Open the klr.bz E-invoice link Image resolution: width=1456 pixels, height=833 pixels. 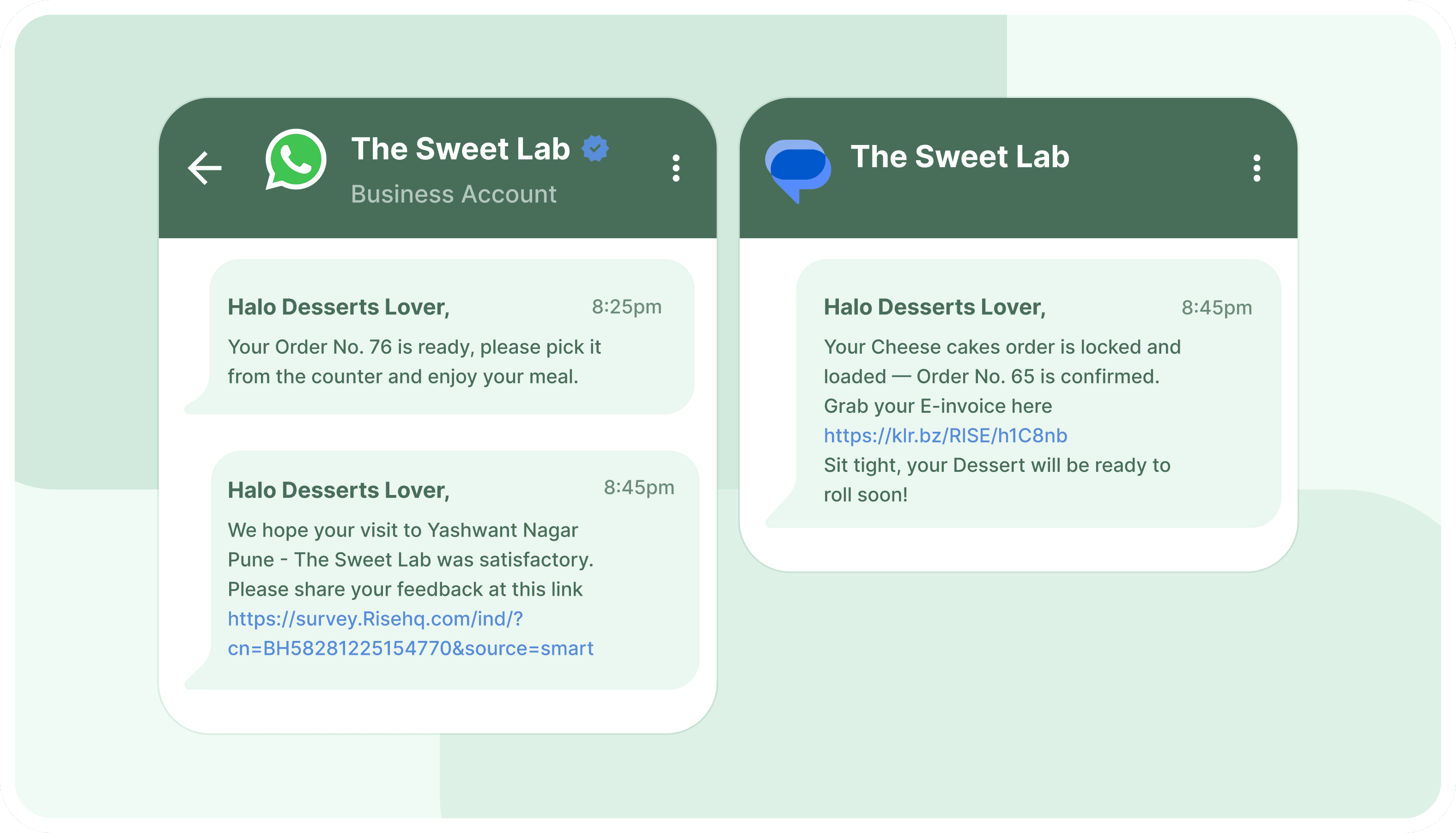point(946,435)
